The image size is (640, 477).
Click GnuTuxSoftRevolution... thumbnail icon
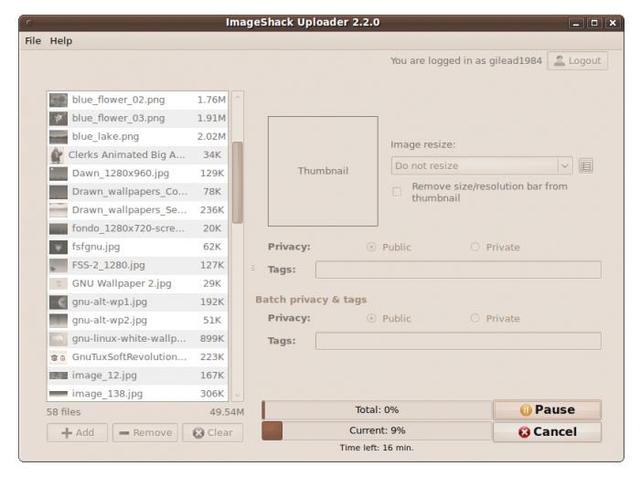tap(58, 357)
